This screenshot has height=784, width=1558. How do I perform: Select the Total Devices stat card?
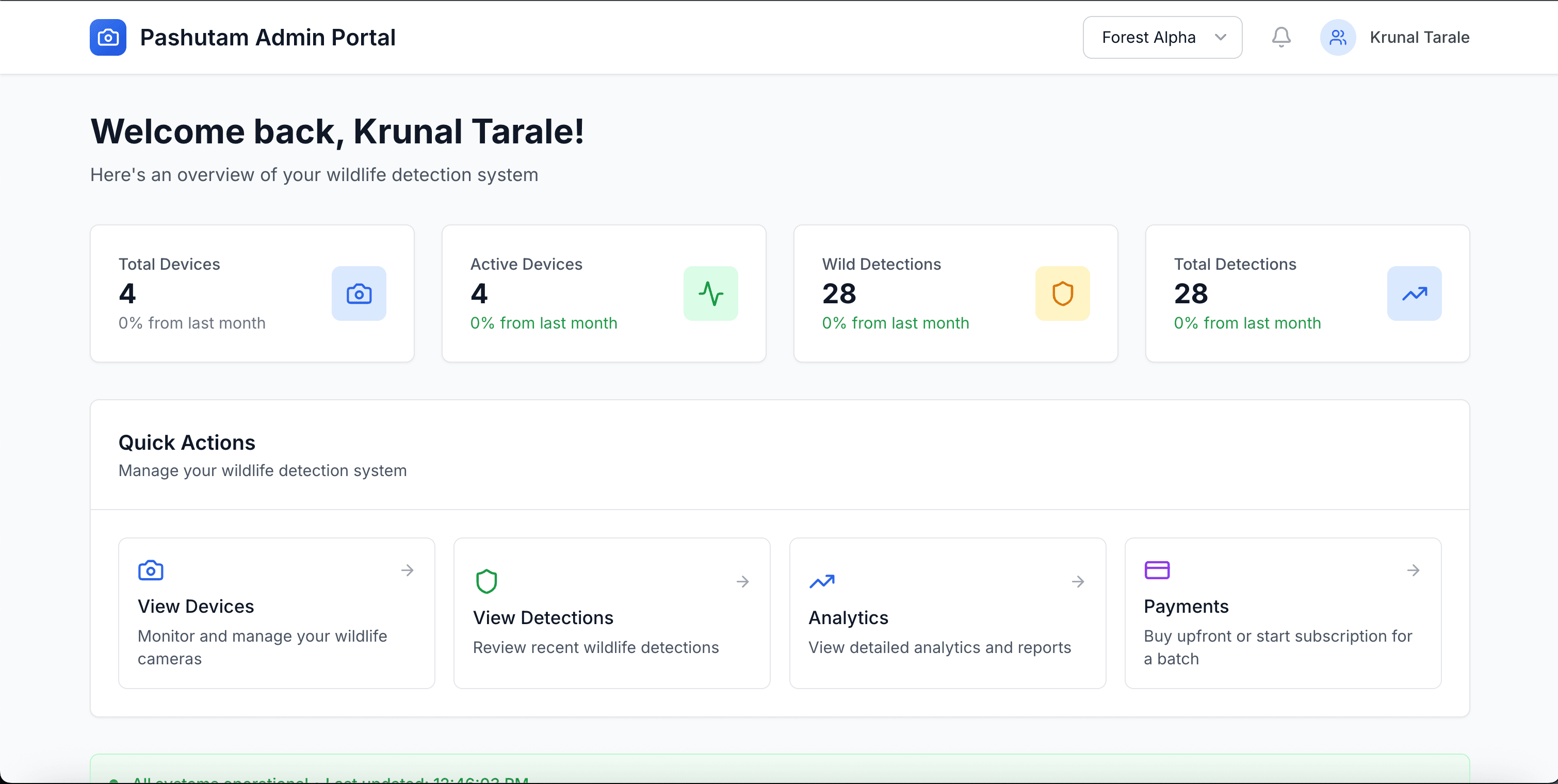coord(252,294)
